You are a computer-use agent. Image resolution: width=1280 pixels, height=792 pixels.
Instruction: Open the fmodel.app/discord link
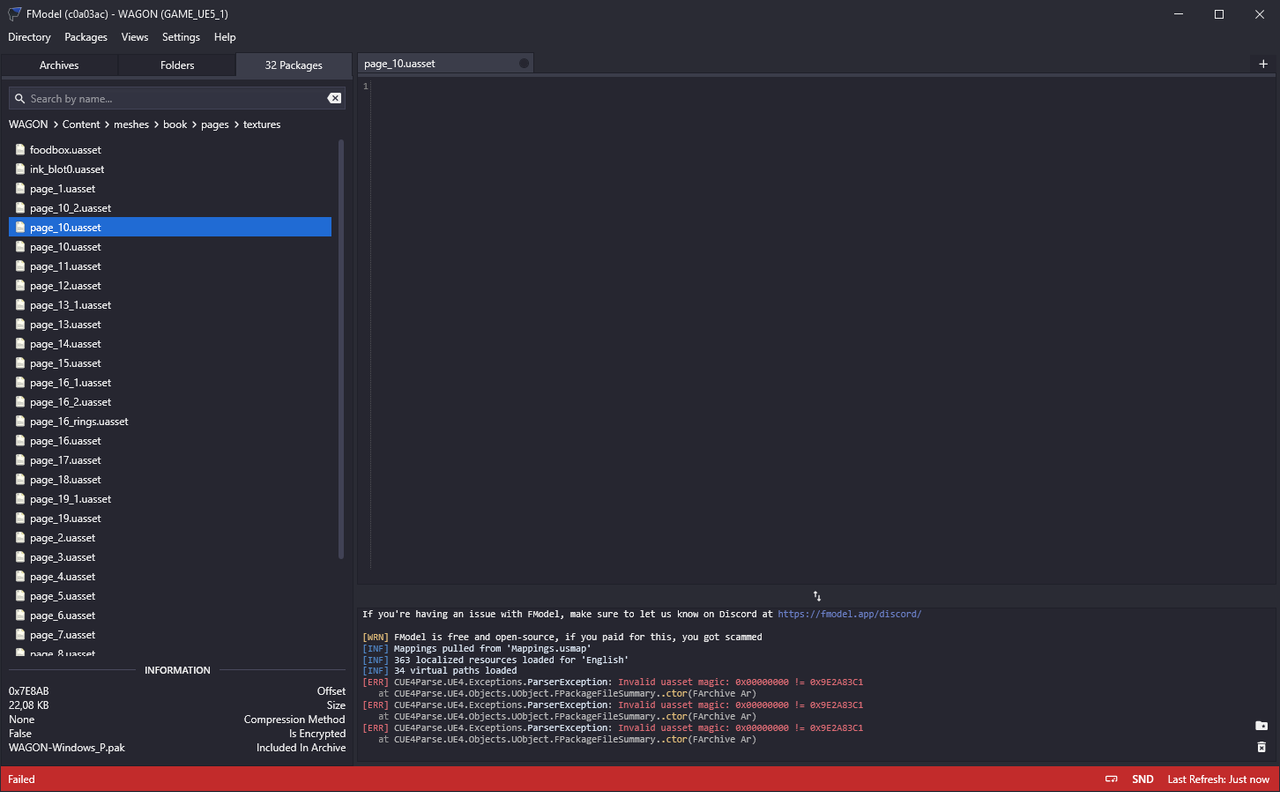click(x=849, y=614)
